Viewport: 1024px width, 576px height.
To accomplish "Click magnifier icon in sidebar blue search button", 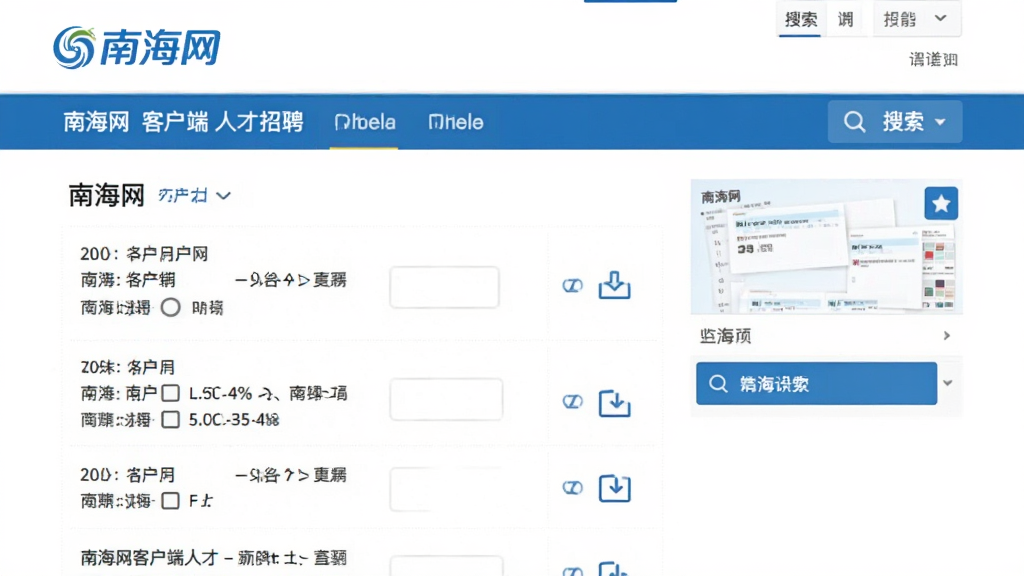I will 718,383.
